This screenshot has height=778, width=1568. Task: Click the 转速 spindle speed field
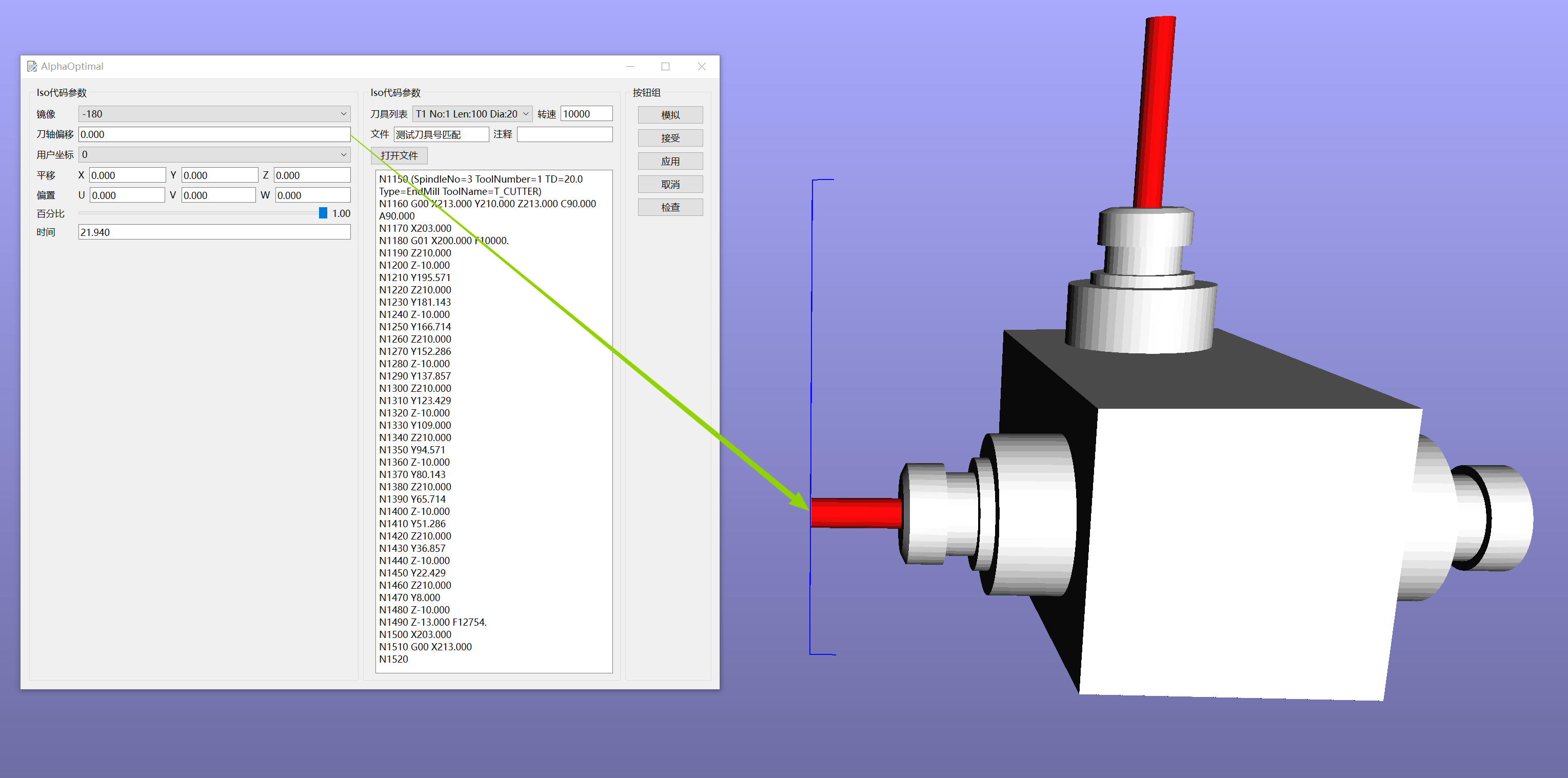[586, 114]
